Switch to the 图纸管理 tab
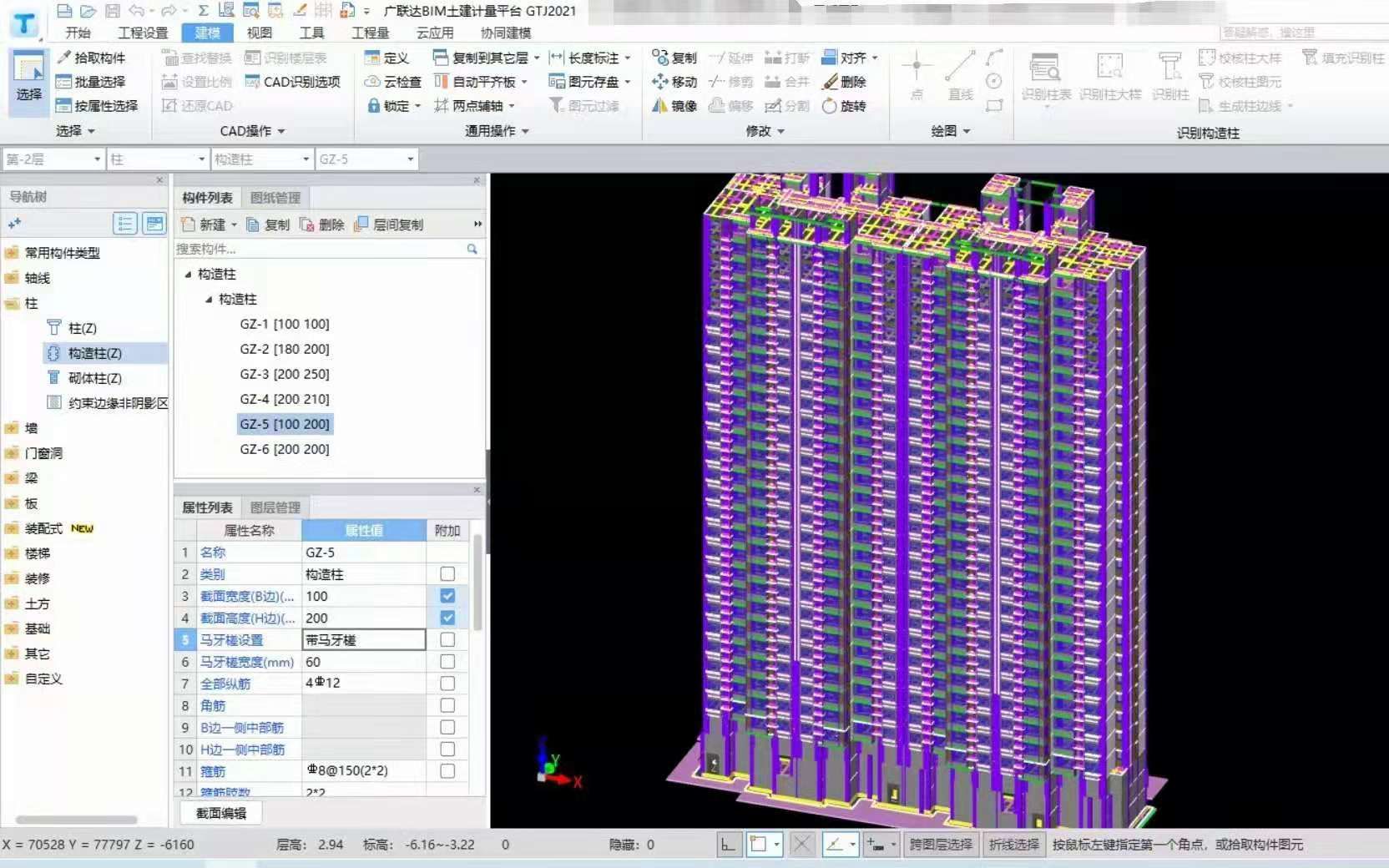This screenshot has height=868, width=1389. [275, 198]
